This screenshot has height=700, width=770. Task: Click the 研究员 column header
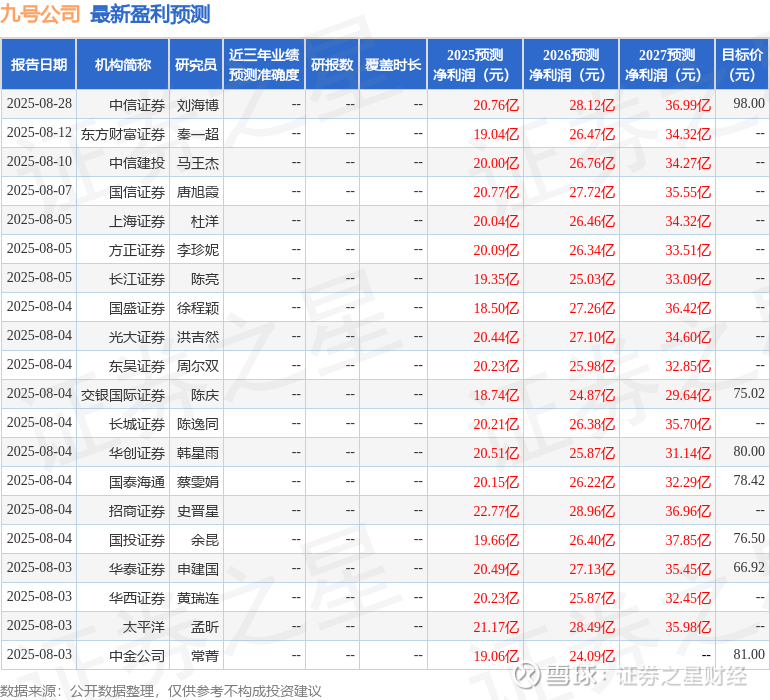coord(196,64)
